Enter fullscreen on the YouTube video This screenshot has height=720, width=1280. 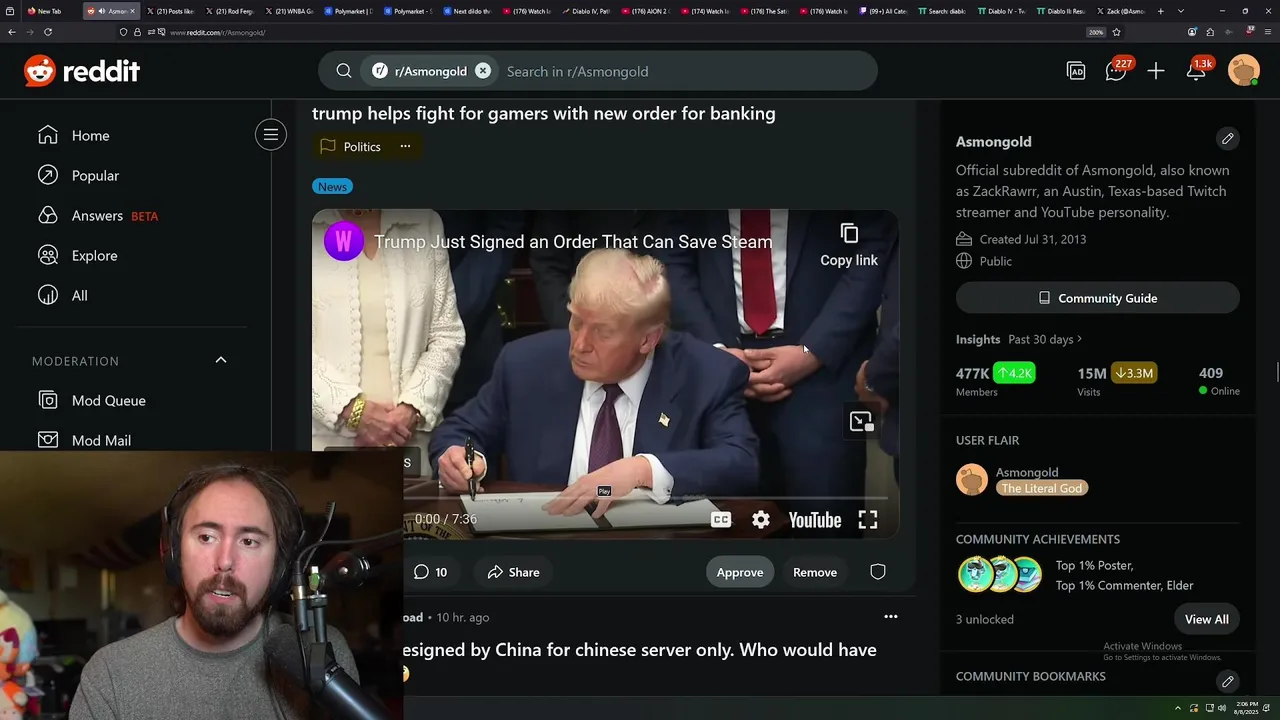pos(868,520)
